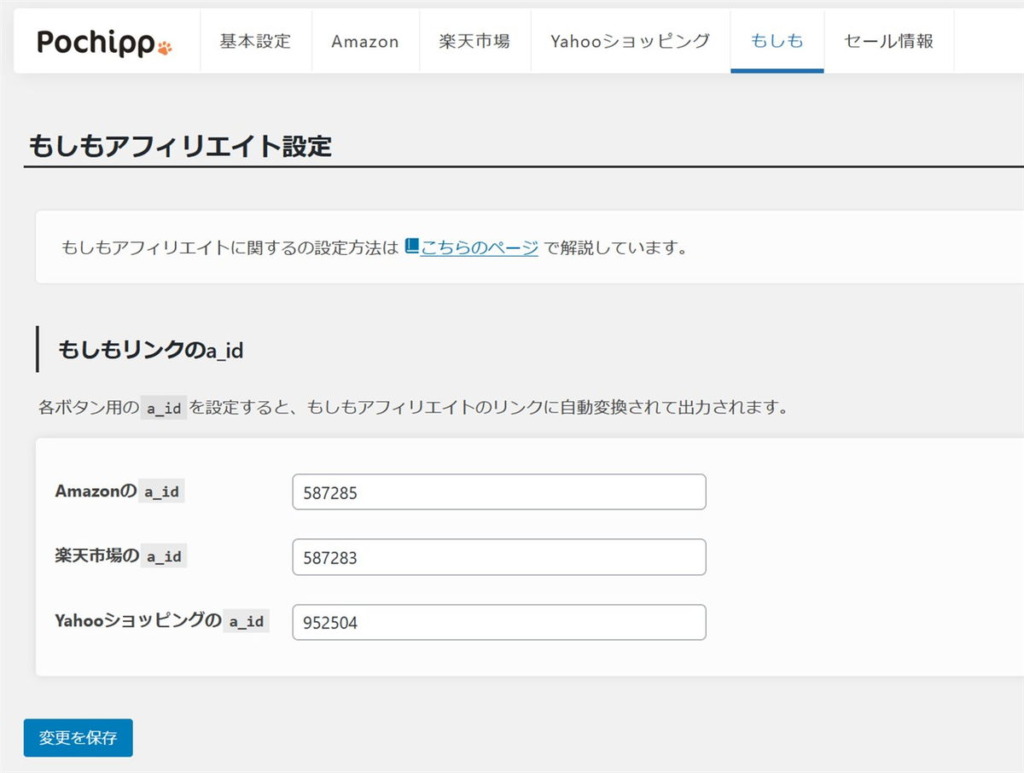Open the 基本設定 tab
Viewport: 1024px width, 773px height.
(255, 41)
